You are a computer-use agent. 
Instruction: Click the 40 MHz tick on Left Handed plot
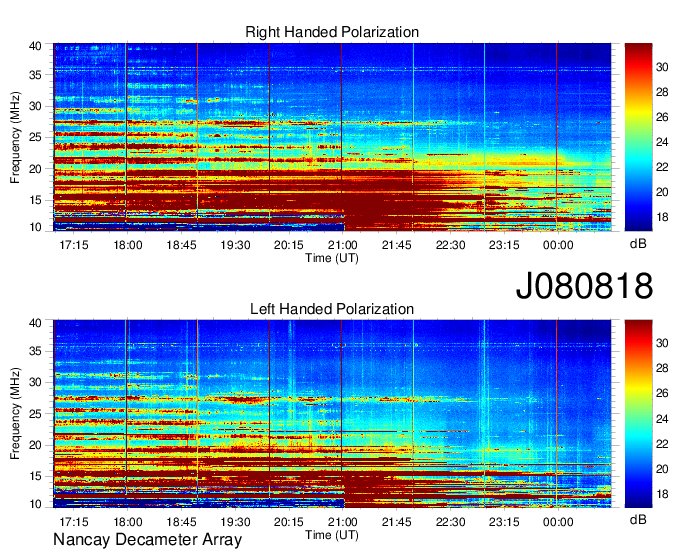point(35,323)
